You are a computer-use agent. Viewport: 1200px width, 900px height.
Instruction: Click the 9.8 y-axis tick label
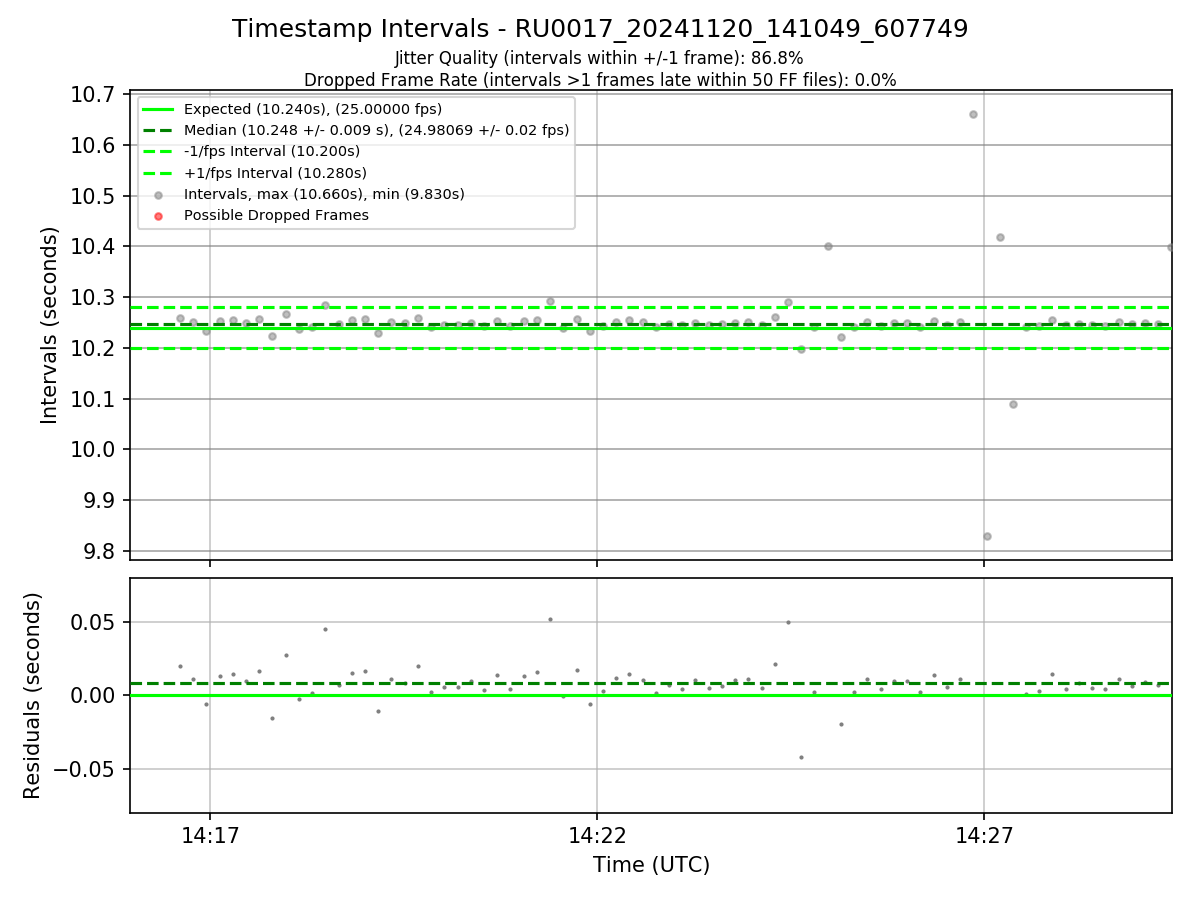[100, 551]
